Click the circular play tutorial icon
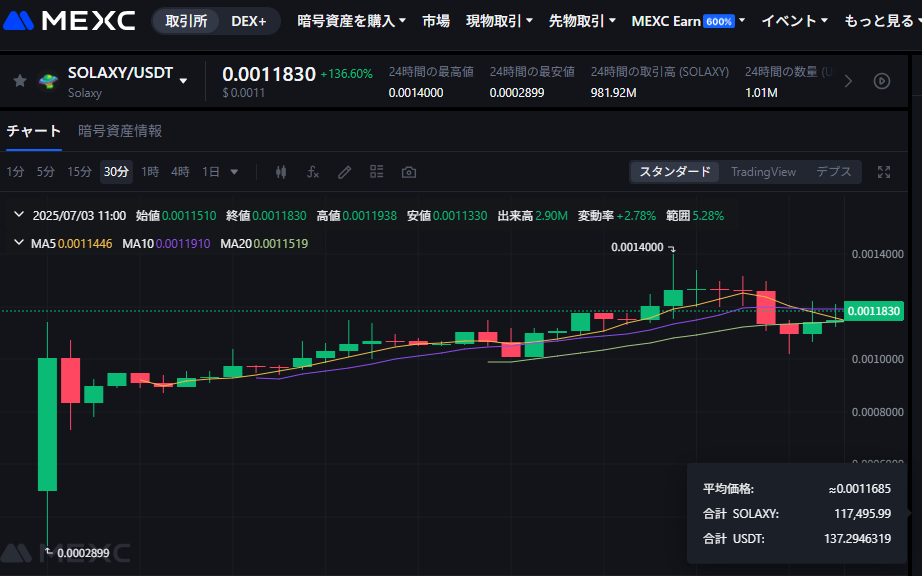Screen dimensions: 922x576 (x=881, y=81)
